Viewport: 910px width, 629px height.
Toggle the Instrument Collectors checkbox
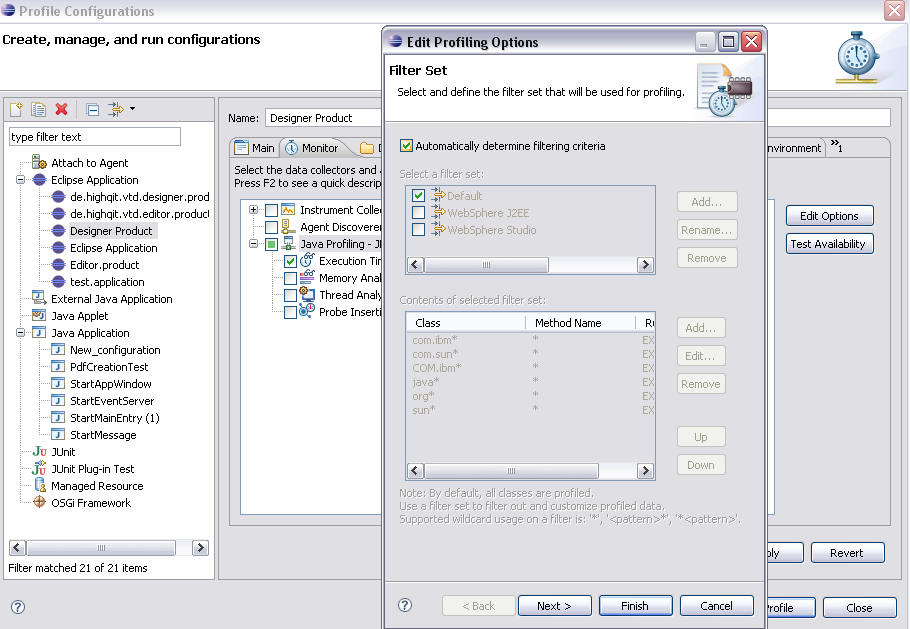coord(271,210)
